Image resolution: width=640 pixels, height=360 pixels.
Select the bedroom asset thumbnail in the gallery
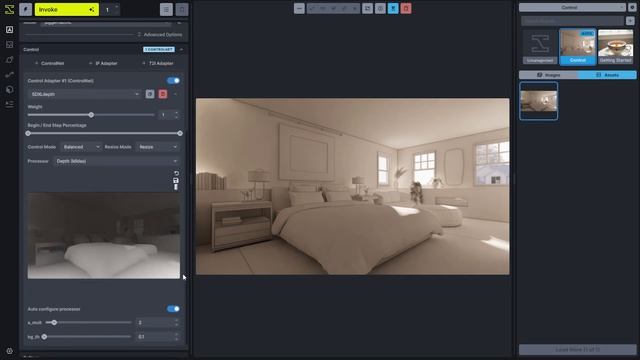[x=539, y=101]
